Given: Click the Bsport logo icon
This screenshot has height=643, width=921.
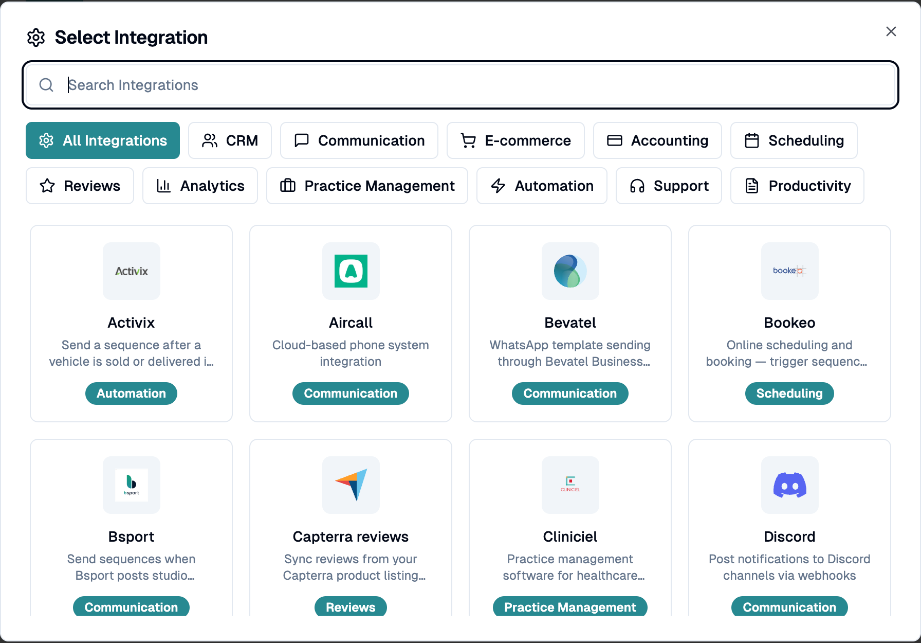Looking at the screenshot, I should point(132,485).
